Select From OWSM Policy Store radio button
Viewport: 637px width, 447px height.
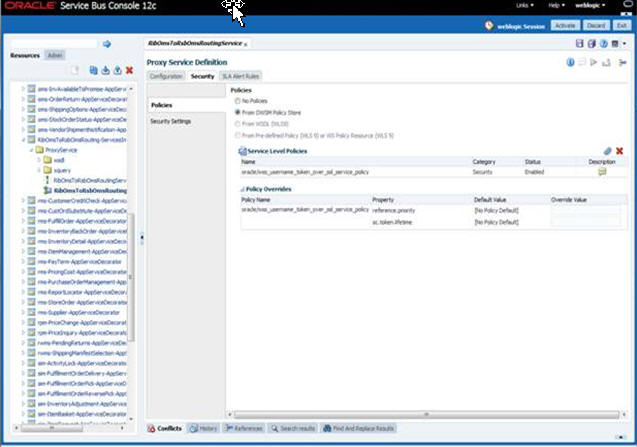[x=238, y=112]
